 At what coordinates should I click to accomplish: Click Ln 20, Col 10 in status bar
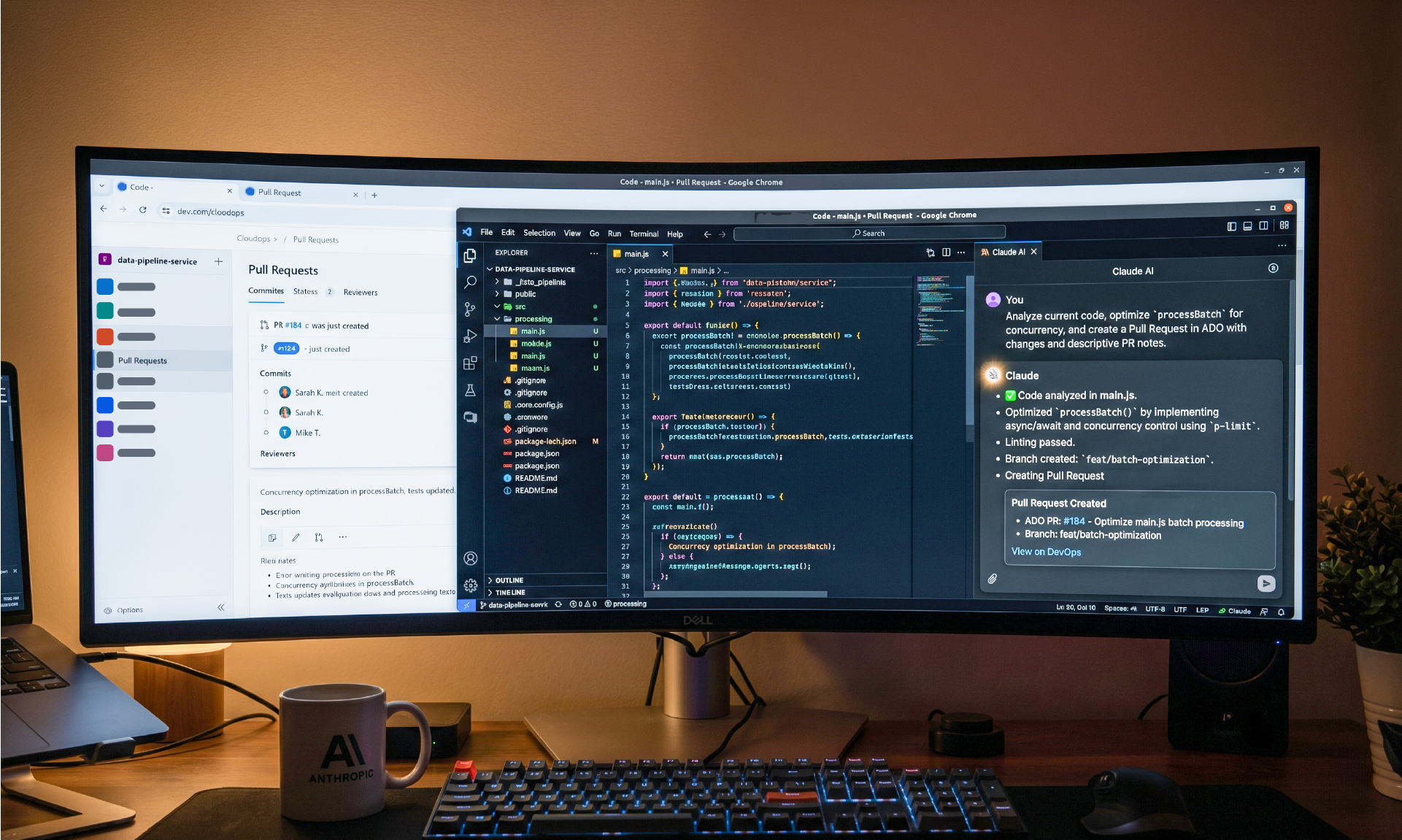pos(1075,607)
